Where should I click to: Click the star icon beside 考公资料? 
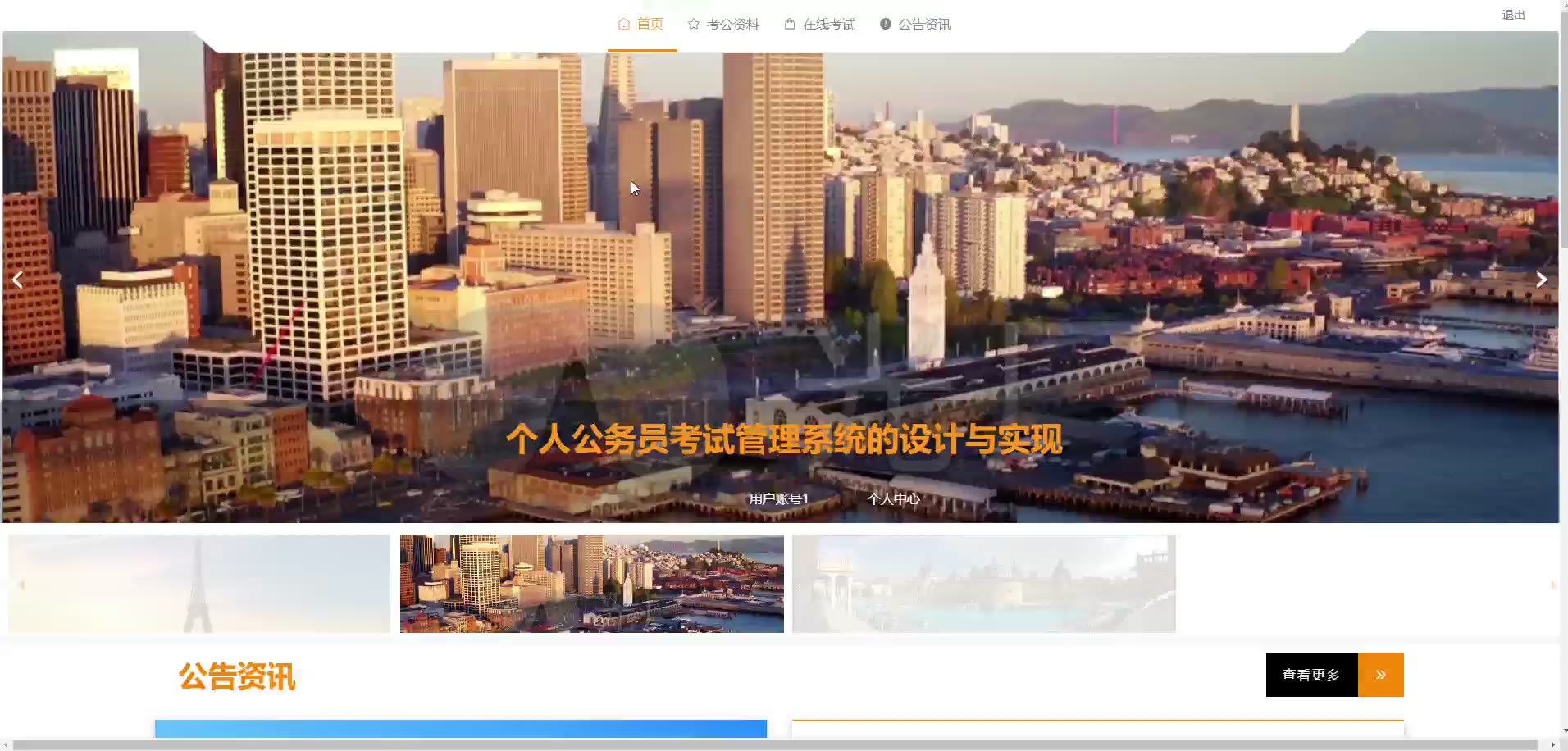pyautogui.click(x=694, y=24)
